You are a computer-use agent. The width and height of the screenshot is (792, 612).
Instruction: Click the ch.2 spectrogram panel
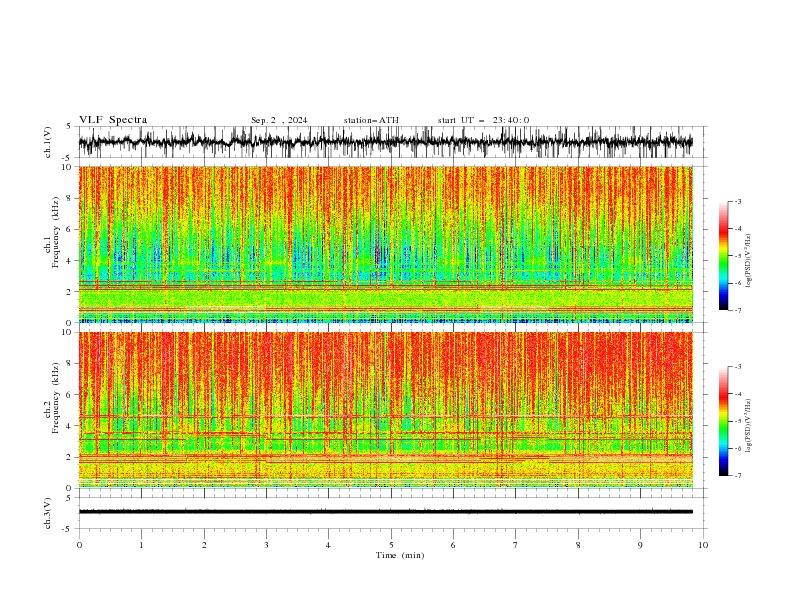coord(385,410)
